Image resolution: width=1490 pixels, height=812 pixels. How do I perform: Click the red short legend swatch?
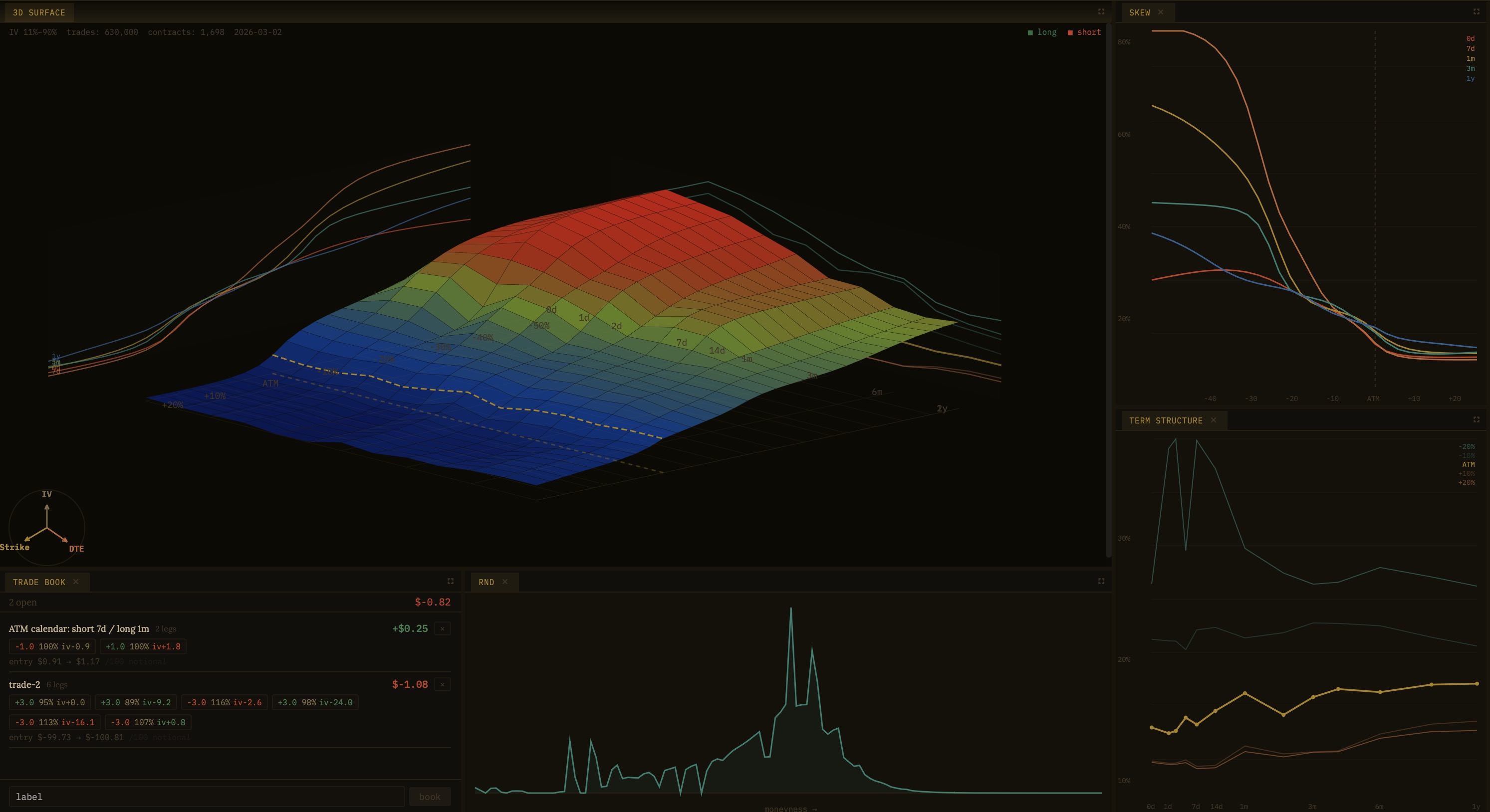click(x=1070, y=32)
